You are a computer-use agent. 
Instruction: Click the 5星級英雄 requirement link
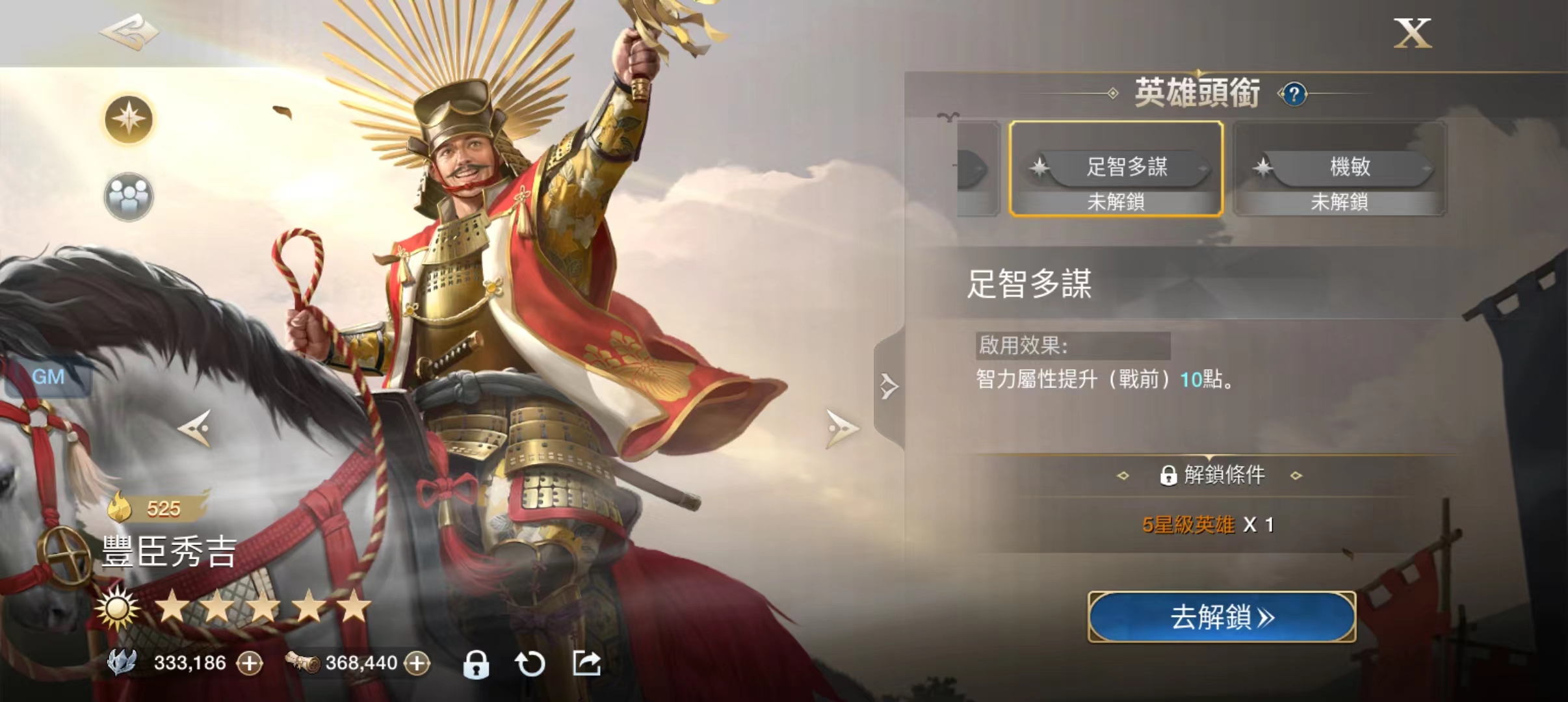pyautogui.click(x=1188, y=525)
